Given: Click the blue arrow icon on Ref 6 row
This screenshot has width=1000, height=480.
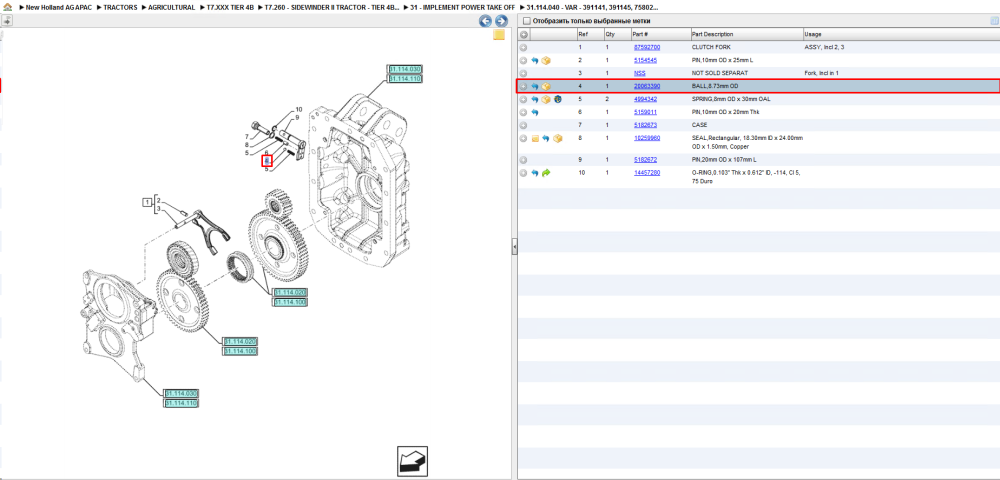Looking at the screenshot, I should pyautogui.click(x=535, y=112).
